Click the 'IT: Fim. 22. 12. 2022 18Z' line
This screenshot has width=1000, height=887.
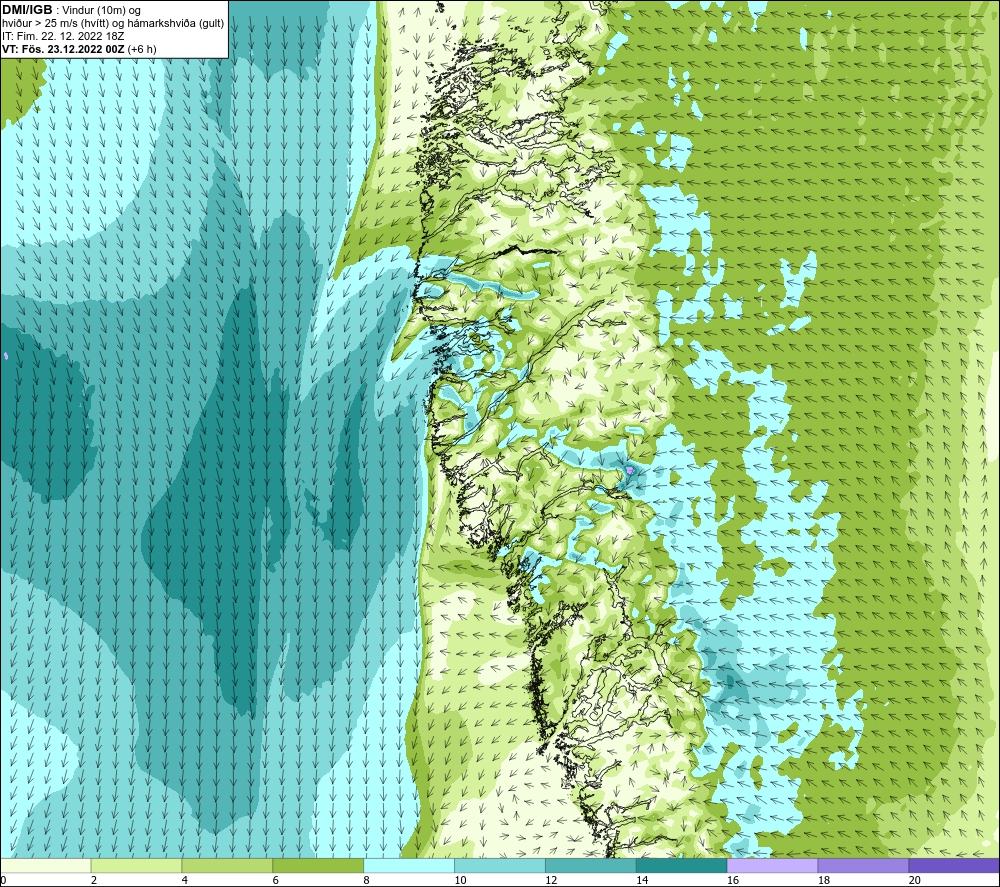tap(63, 36)
